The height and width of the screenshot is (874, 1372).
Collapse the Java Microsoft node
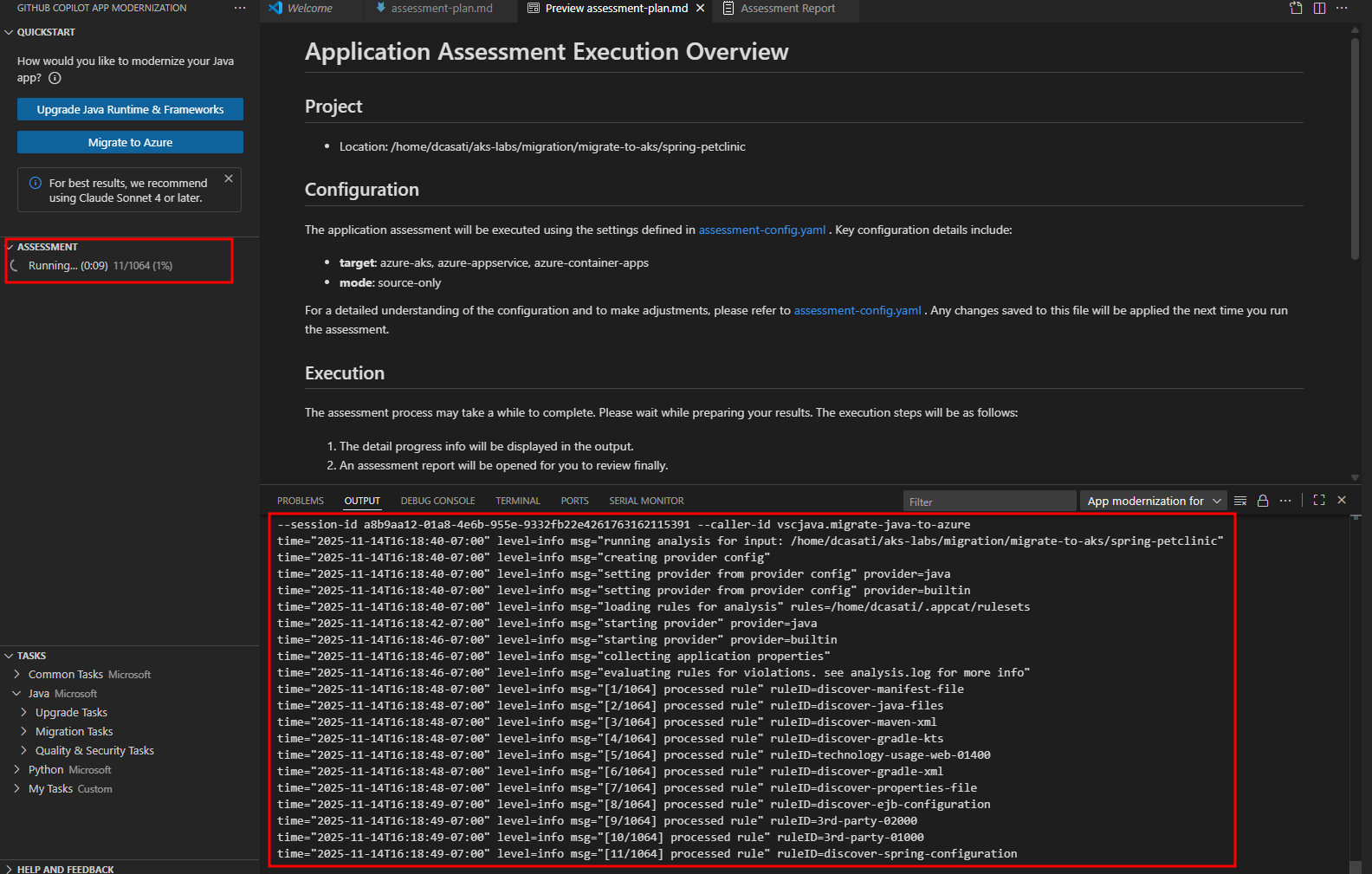click(16, 693)
